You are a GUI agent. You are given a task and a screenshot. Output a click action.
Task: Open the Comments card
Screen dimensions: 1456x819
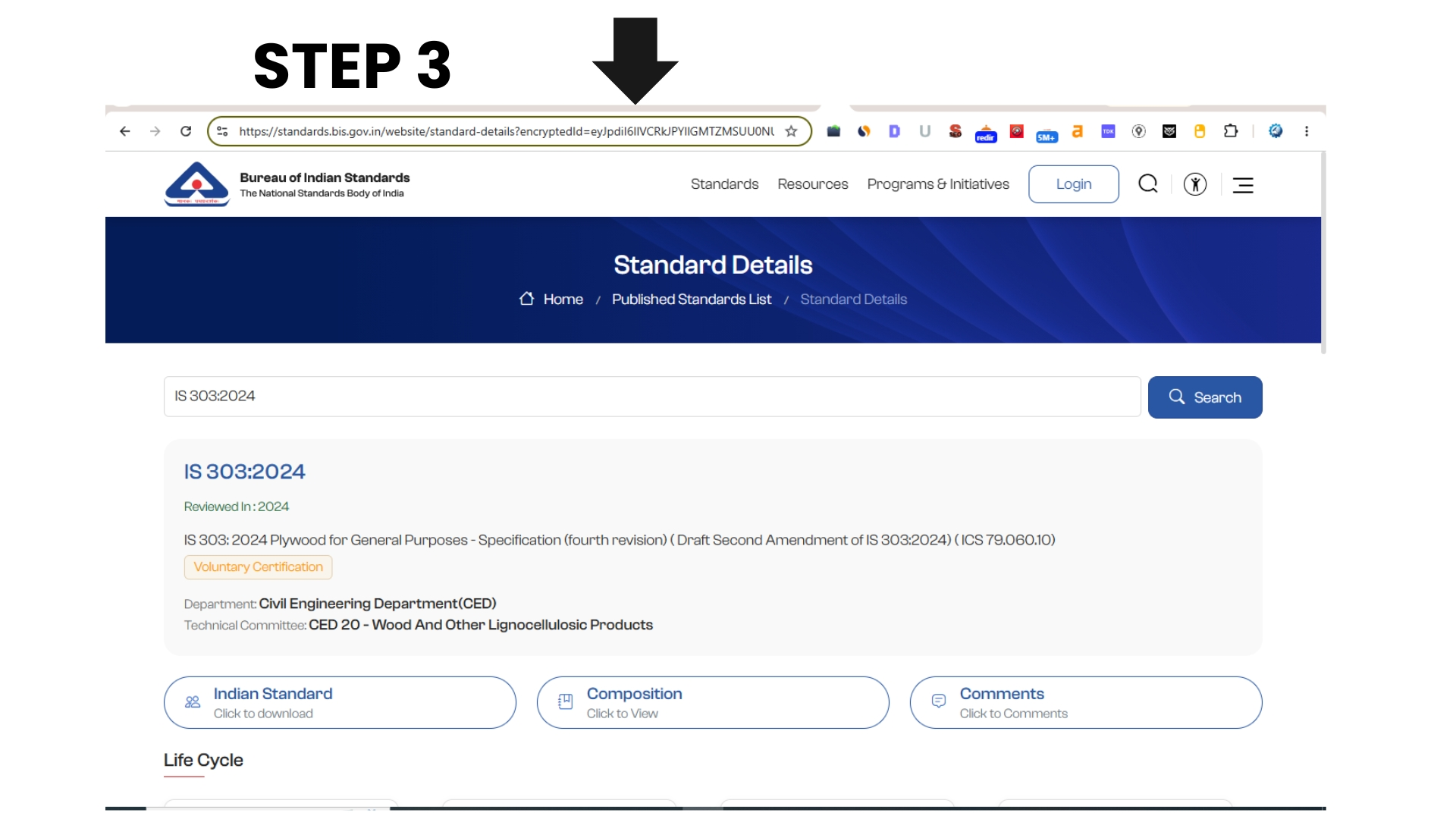click(x=1086, y=703)
